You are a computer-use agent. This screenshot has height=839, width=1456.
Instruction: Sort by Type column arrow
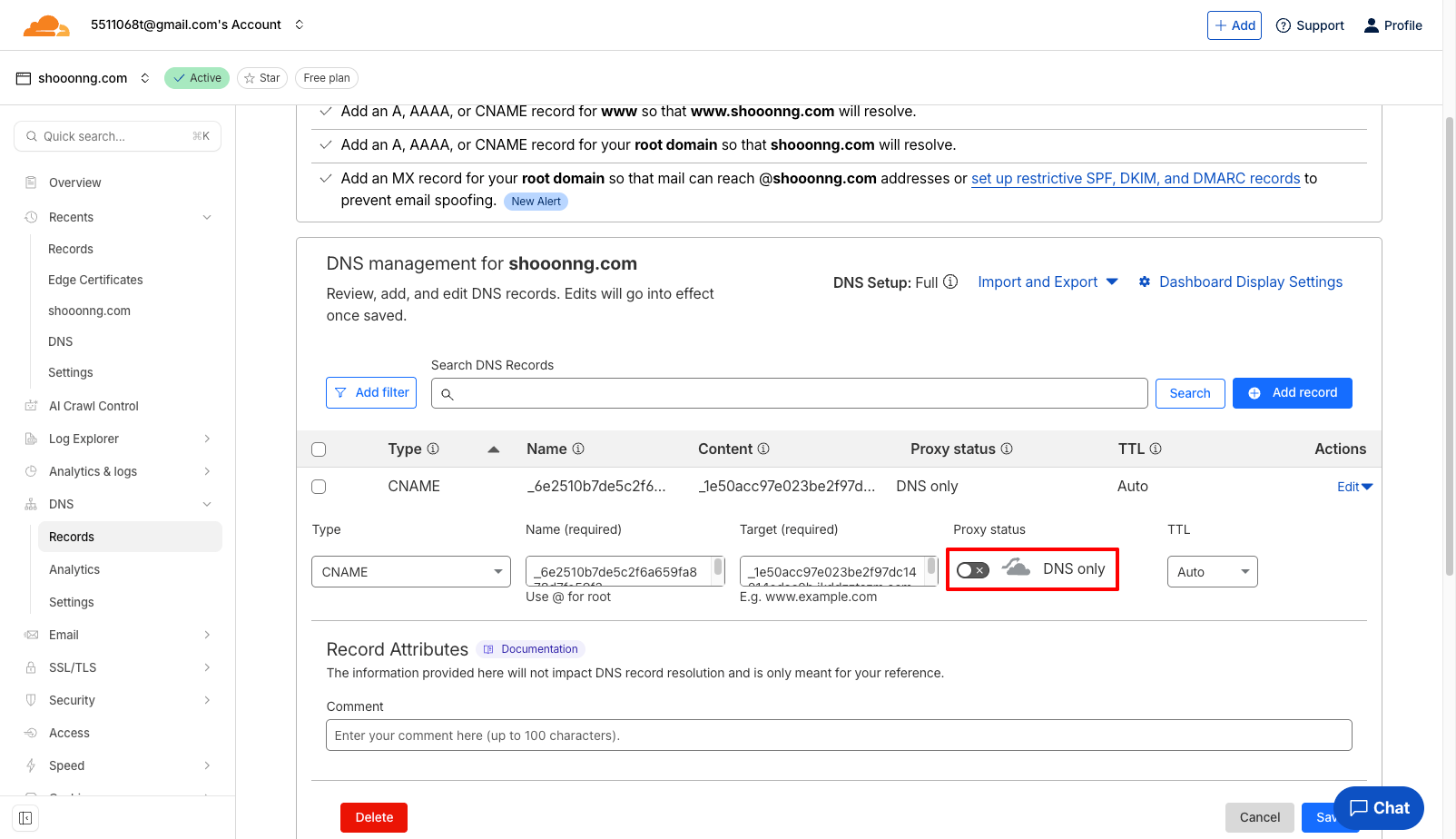pos(494,449)
